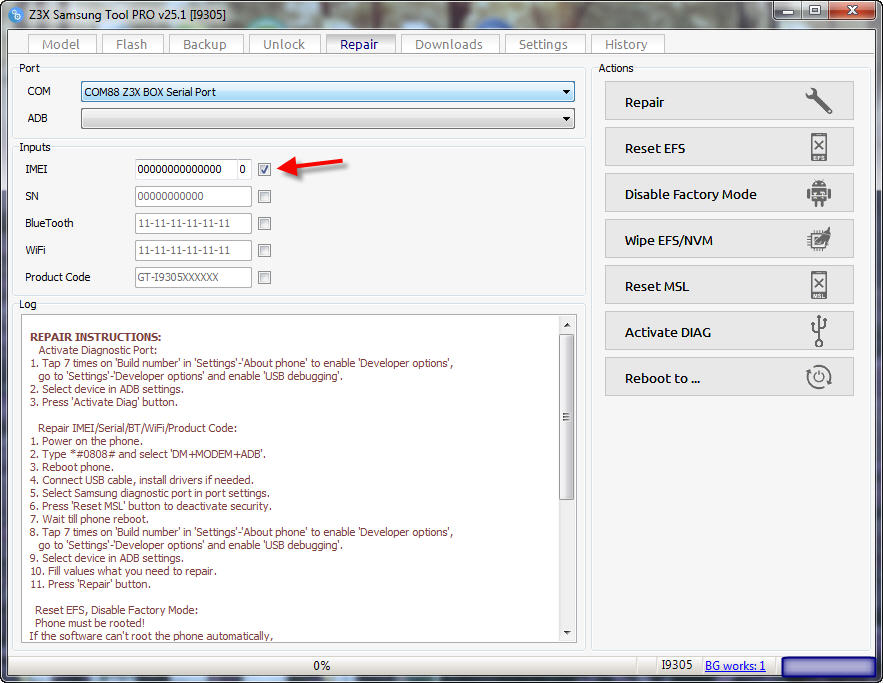
Task: Click the SN input field
Action: pyautogui.click(x=193, y=196)
